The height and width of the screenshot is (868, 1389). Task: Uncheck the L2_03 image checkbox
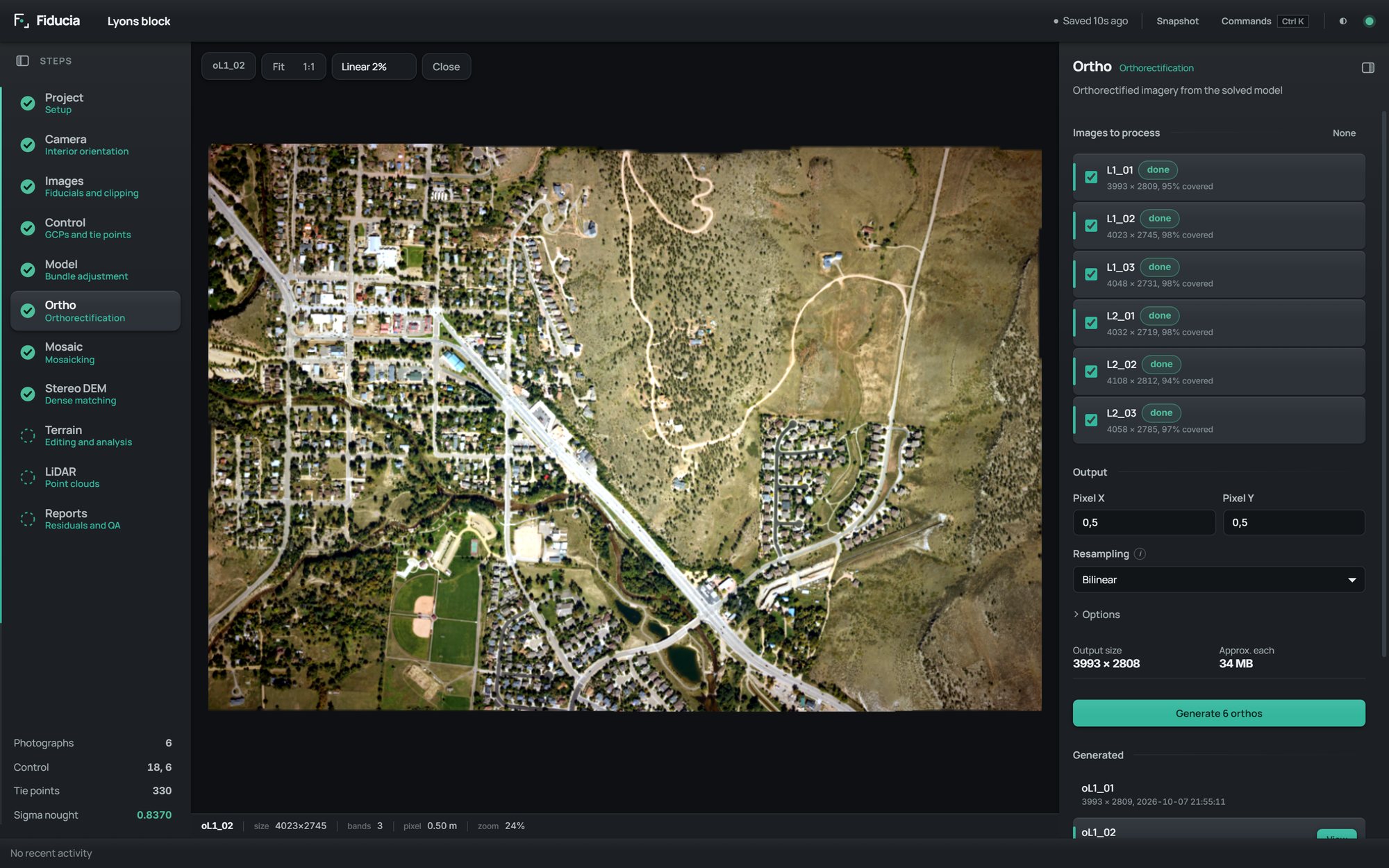coord(1091,420)
